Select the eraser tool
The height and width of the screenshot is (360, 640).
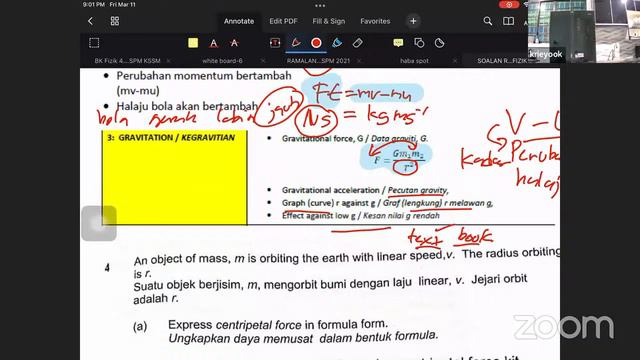358,43
